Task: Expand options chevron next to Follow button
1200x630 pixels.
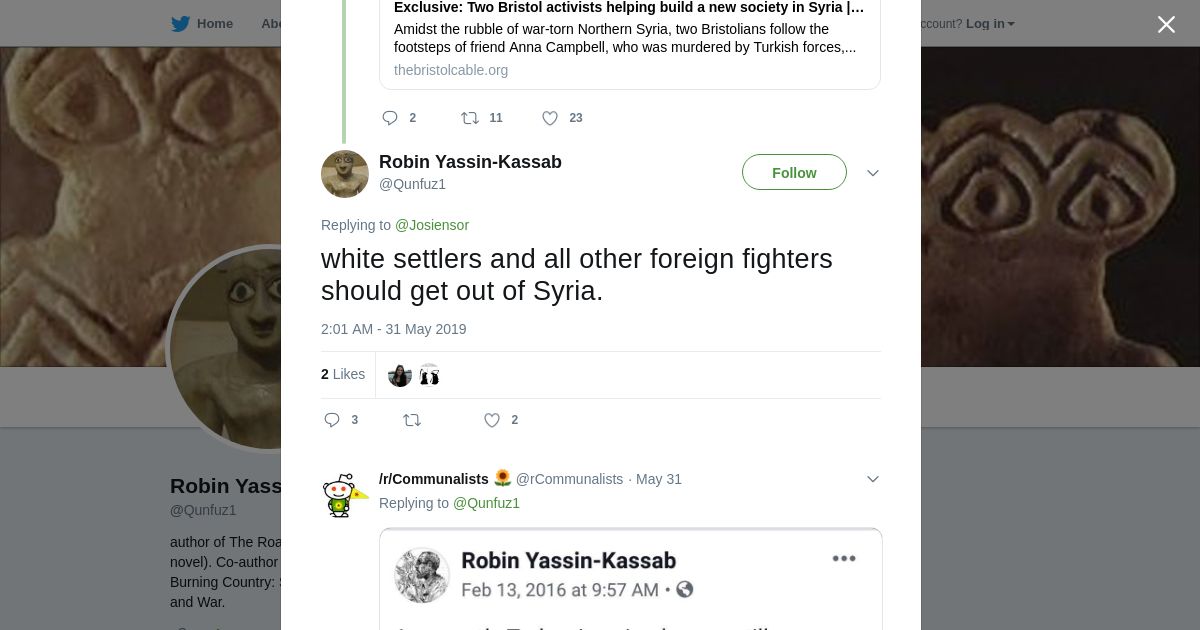Action: [x=873, y=173]
